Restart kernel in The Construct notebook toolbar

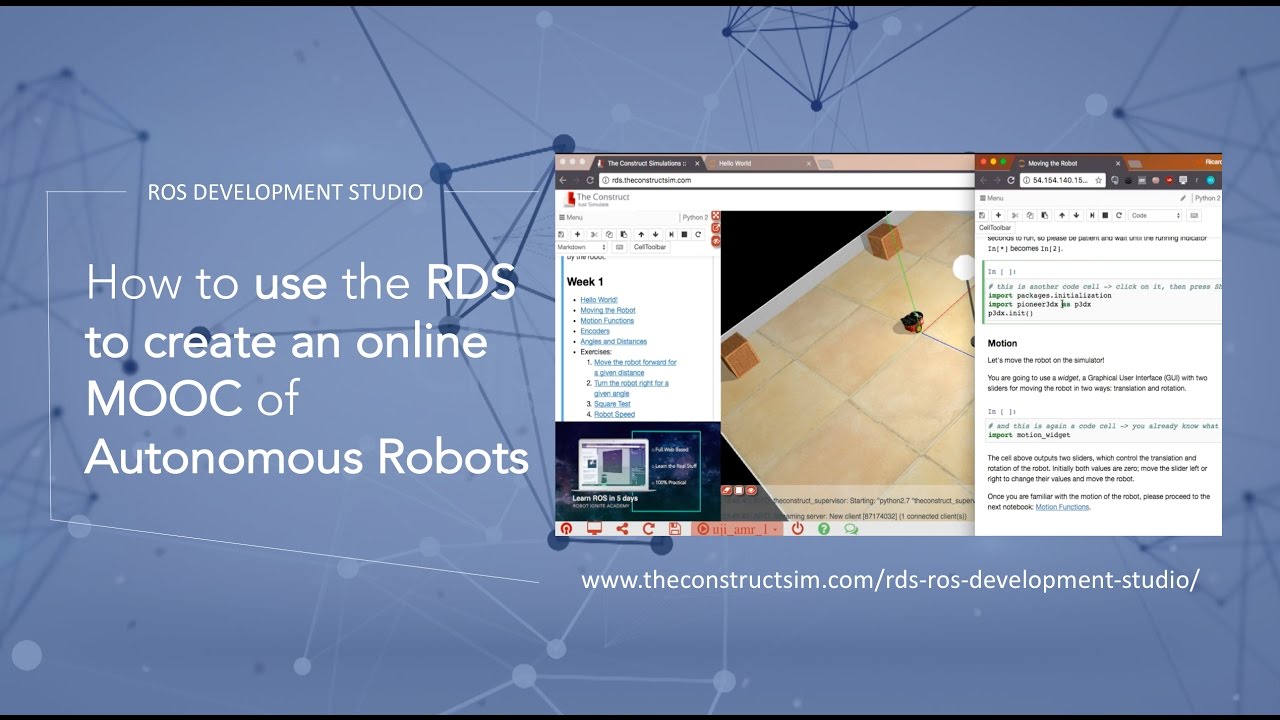tap(698, 234)
